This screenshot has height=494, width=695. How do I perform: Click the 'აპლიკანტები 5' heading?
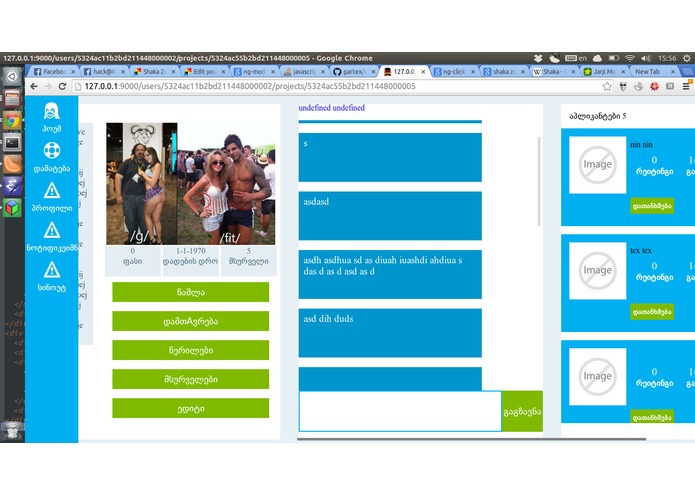coord(597,116)
